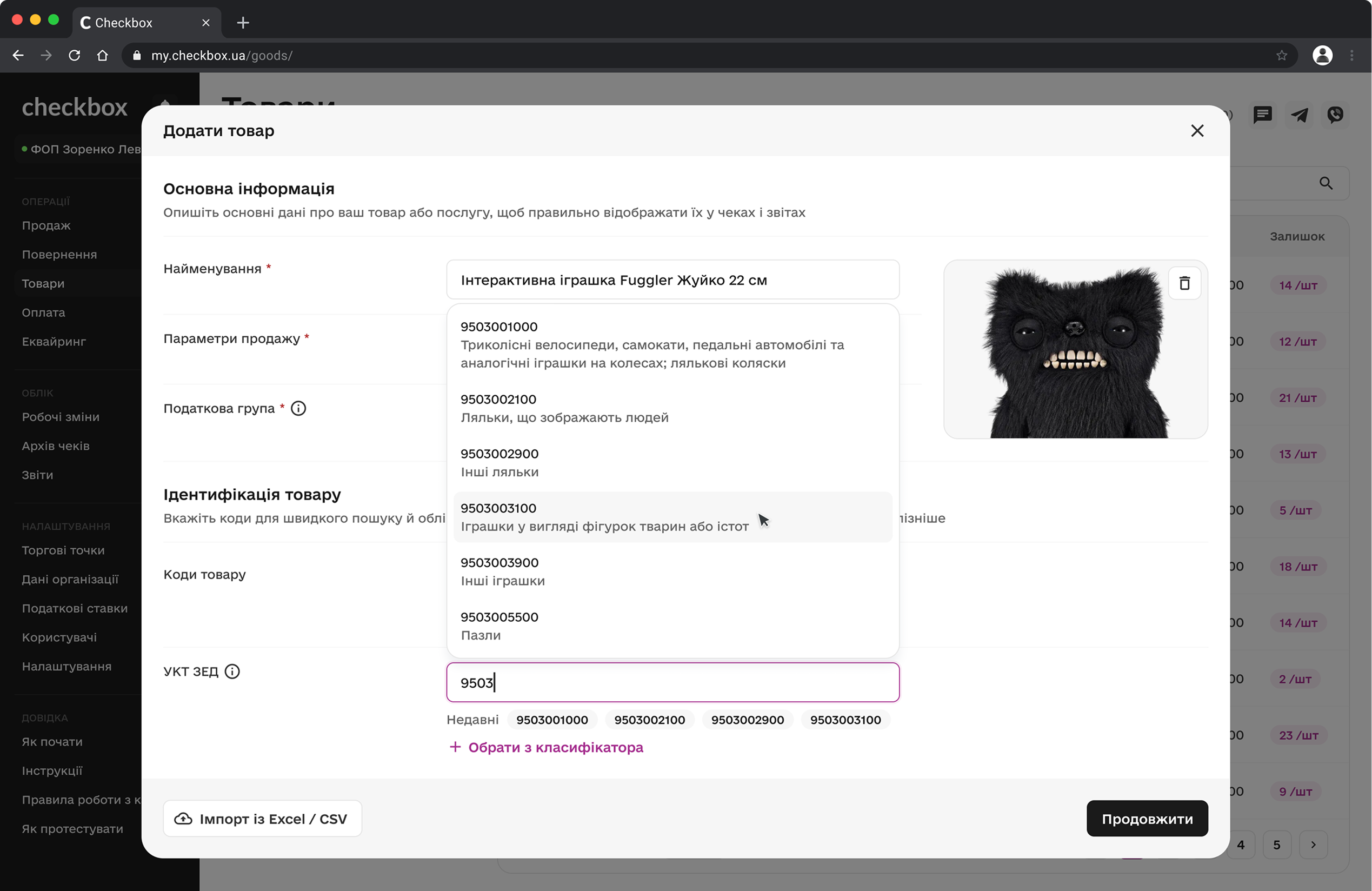Click the УКТ ЗЕД input field
The width and height of the screenshot is (1372, 891).
pyautogui.click(x=672, y=682)
